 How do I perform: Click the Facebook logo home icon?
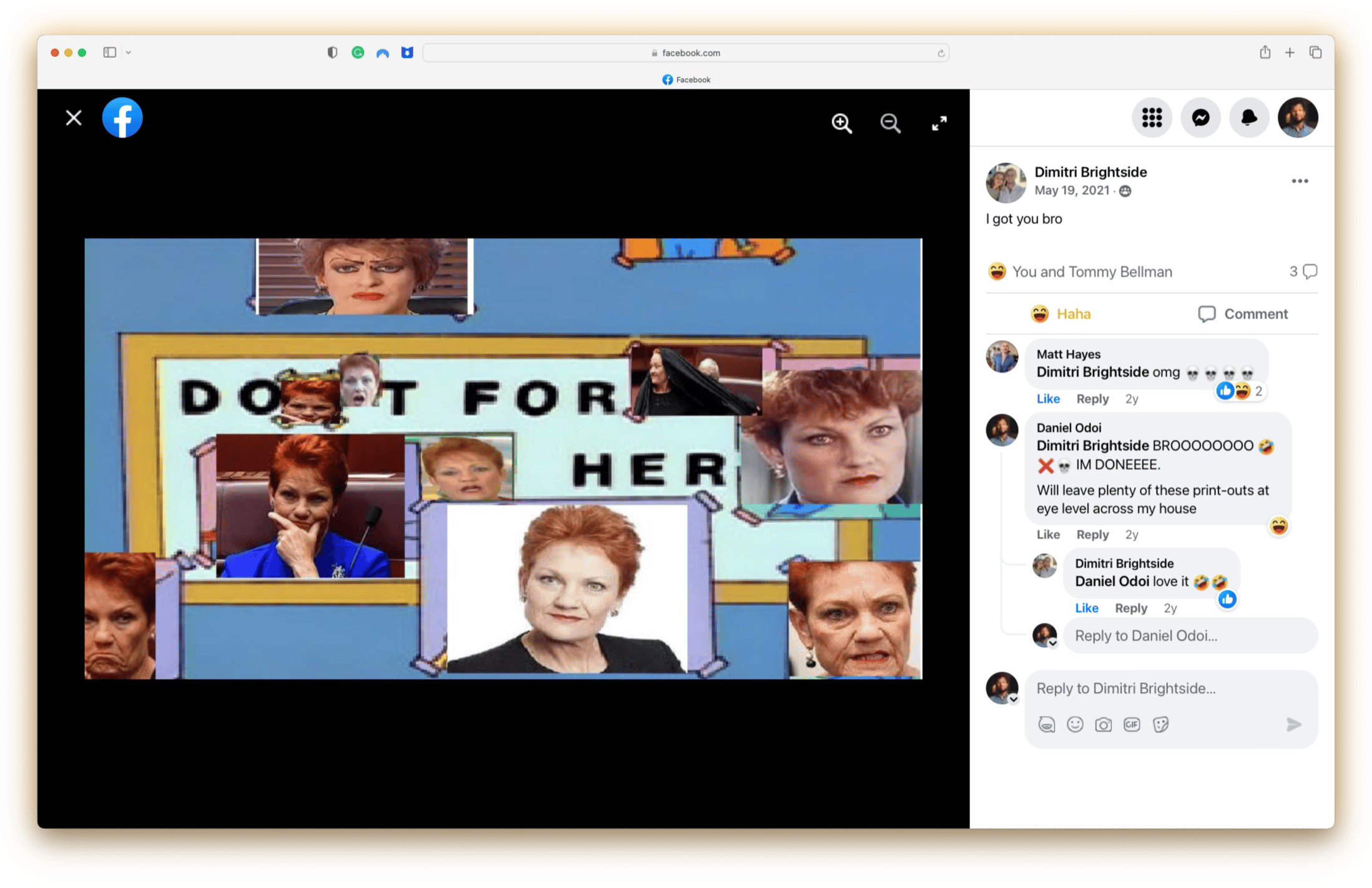122,118
